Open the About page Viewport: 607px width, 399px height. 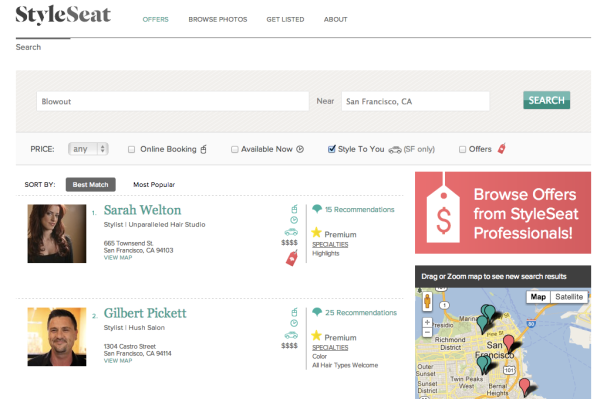point(335,19)
